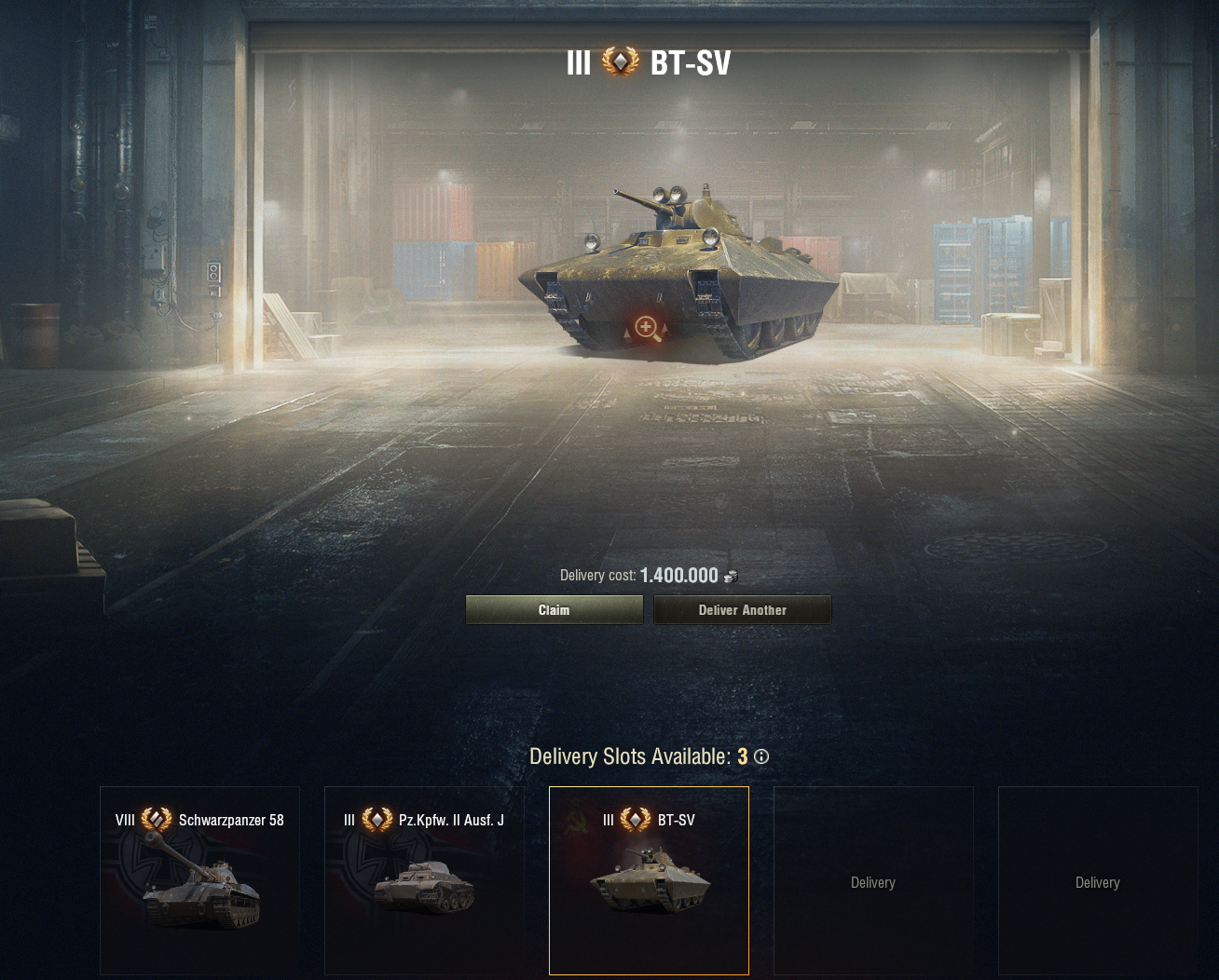Select the Schwarzpanzer 58 delivery slot

pos(200,880)
